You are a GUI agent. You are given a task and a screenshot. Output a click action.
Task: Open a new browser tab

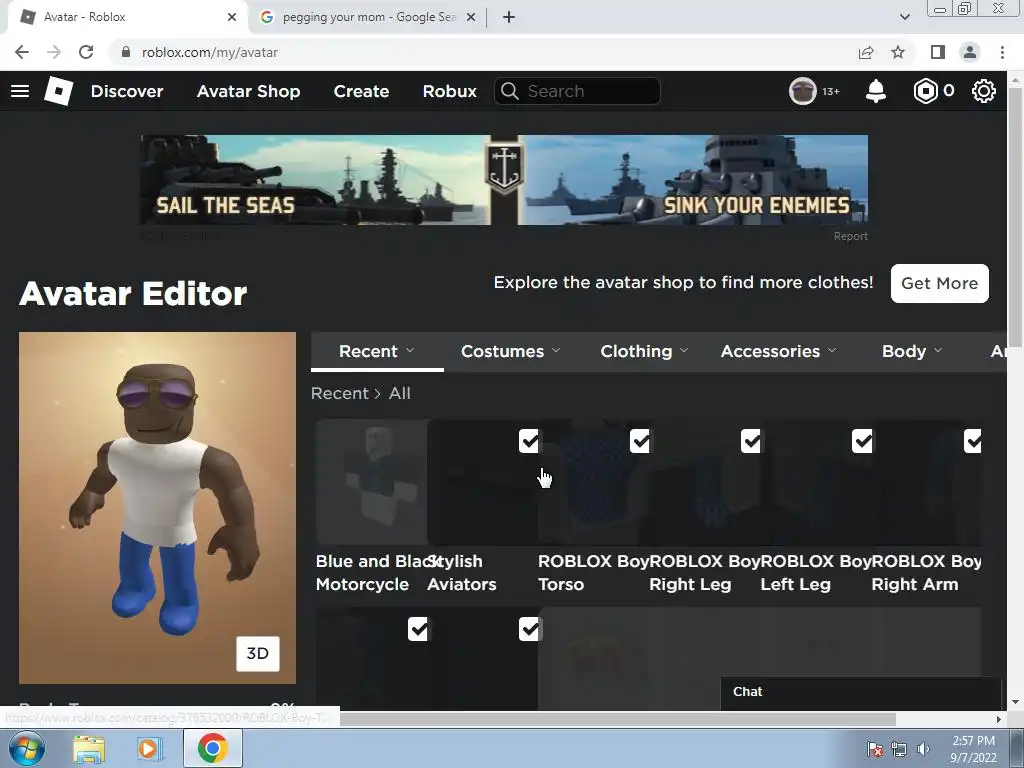[509, 17]
